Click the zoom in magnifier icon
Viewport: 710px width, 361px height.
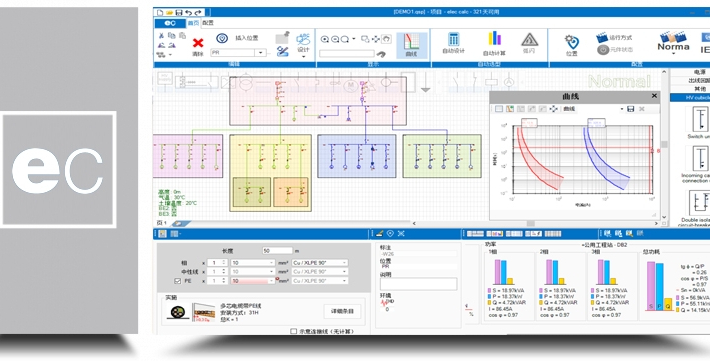pyautogui.click(x=325, y=39)
